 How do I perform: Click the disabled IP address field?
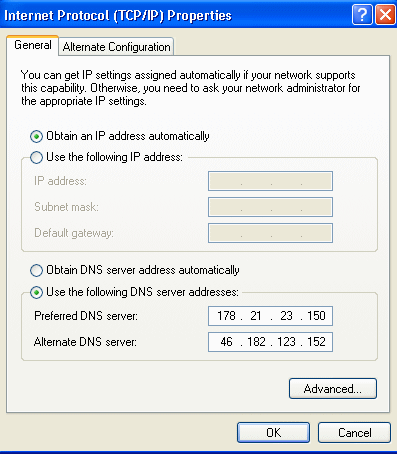click(x=270, y=181)
